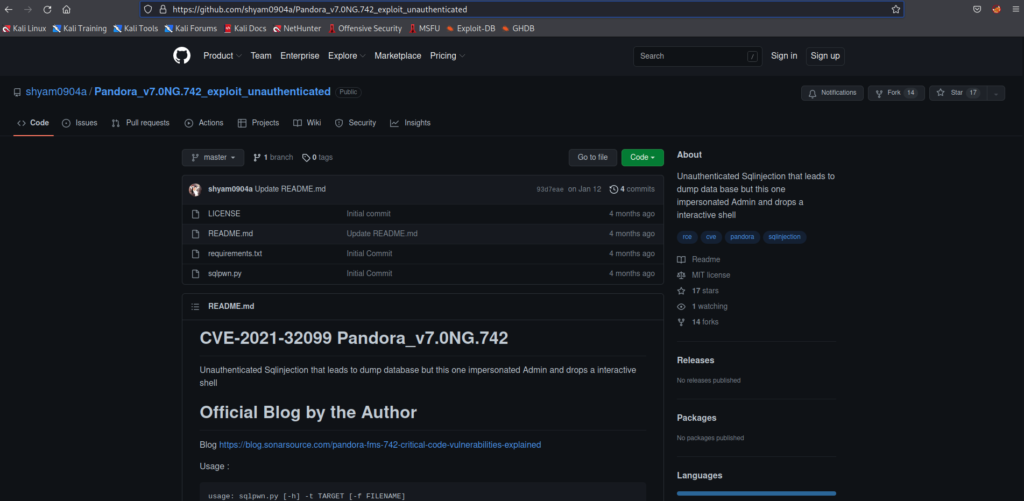The width and height of the screenshot is (1024, 501).
Task: Click the shield tracking protection icon
Action: [x=148, y=10]
